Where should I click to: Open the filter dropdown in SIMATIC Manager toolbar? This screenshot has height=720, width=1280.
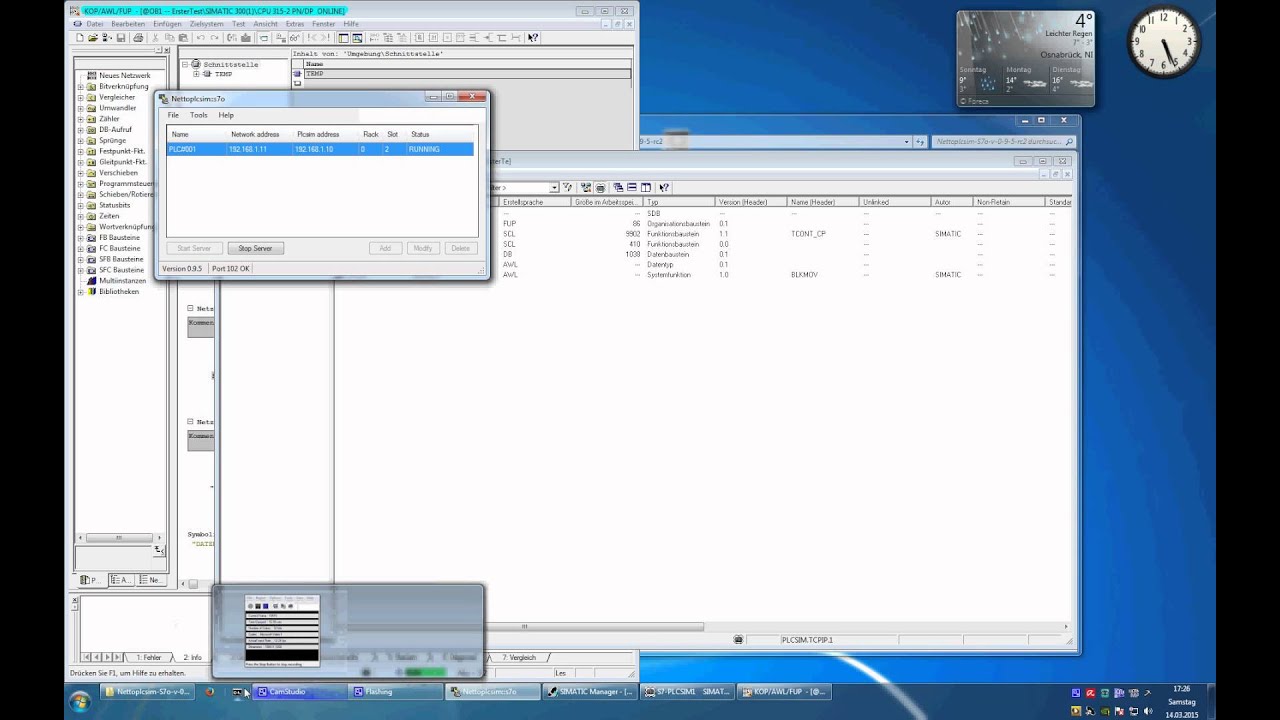(x=554, y=187)
